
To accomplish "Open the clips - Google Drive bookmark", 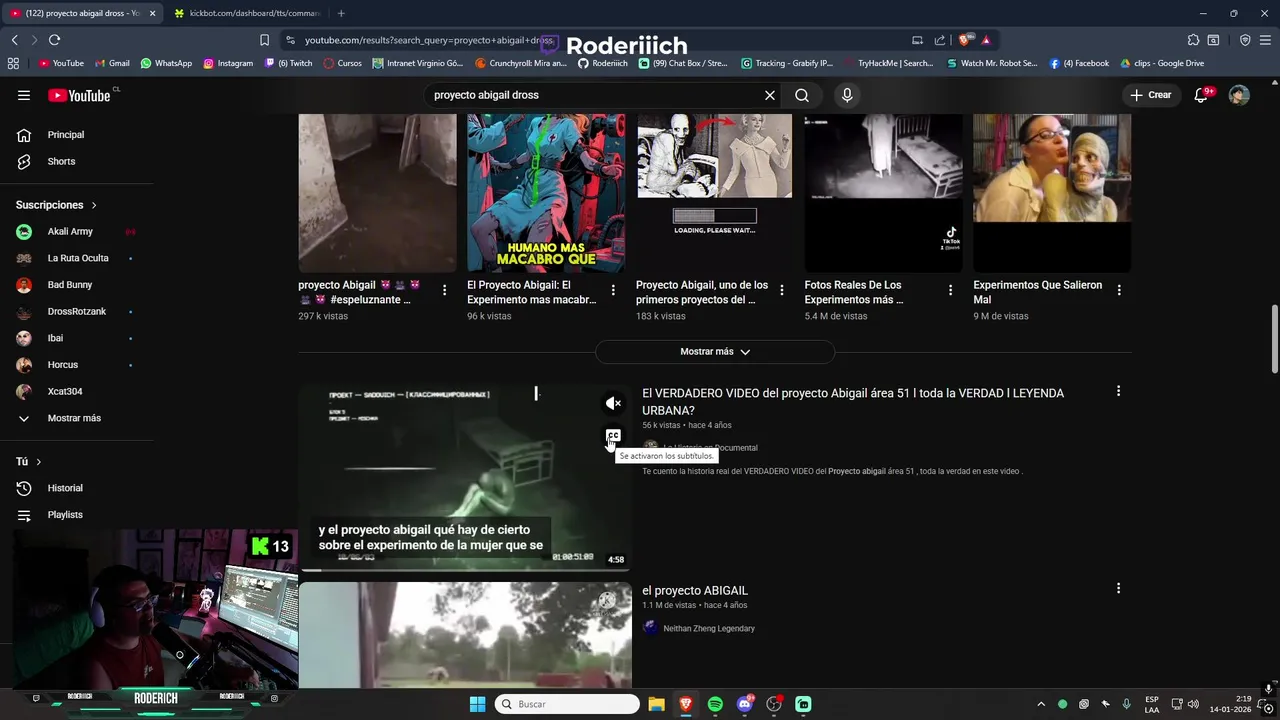I will tap(1162, 63).
